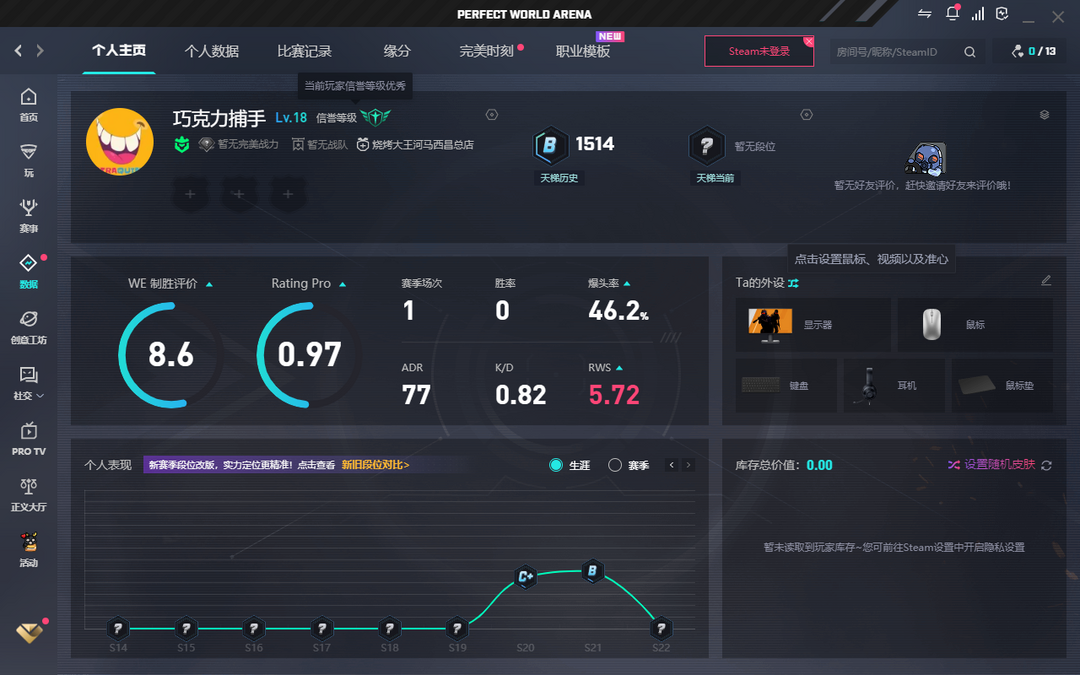Click the Steam未登录 login button

[759, 51]
